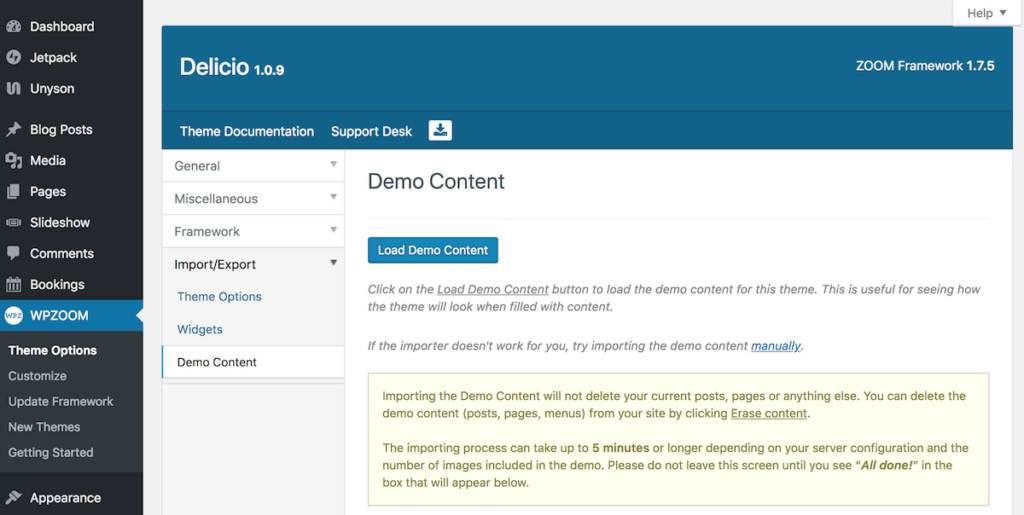Click the underlined Load Demo Content text
This screenshot has width=1024, height=515.
pyautogui.click(x=493, y=289)
